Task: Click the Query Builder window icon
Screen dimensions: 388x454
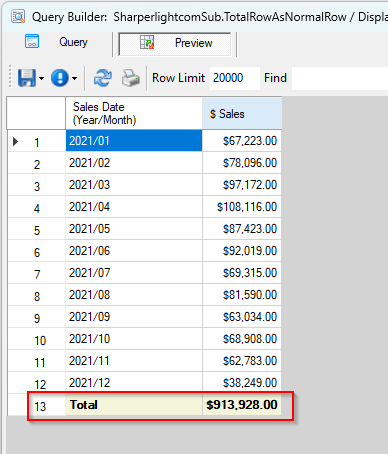Action: point(18,16)
